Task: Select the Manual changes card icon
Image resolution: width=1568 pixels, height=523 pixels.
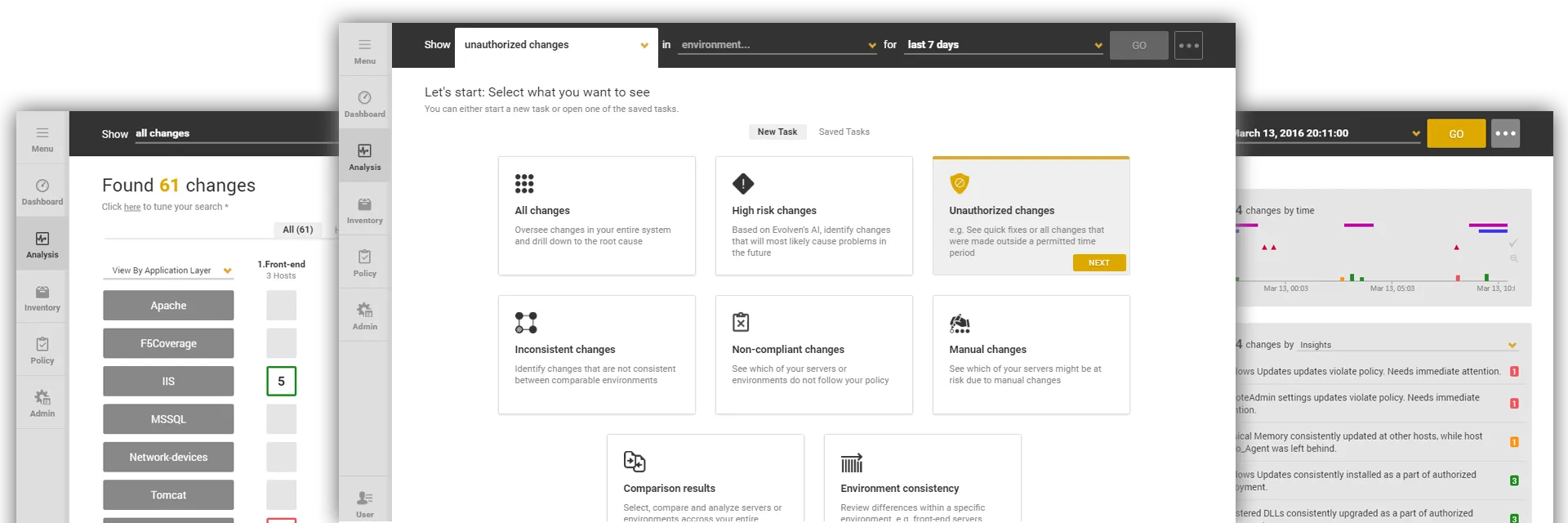Action: pos(960,324)
